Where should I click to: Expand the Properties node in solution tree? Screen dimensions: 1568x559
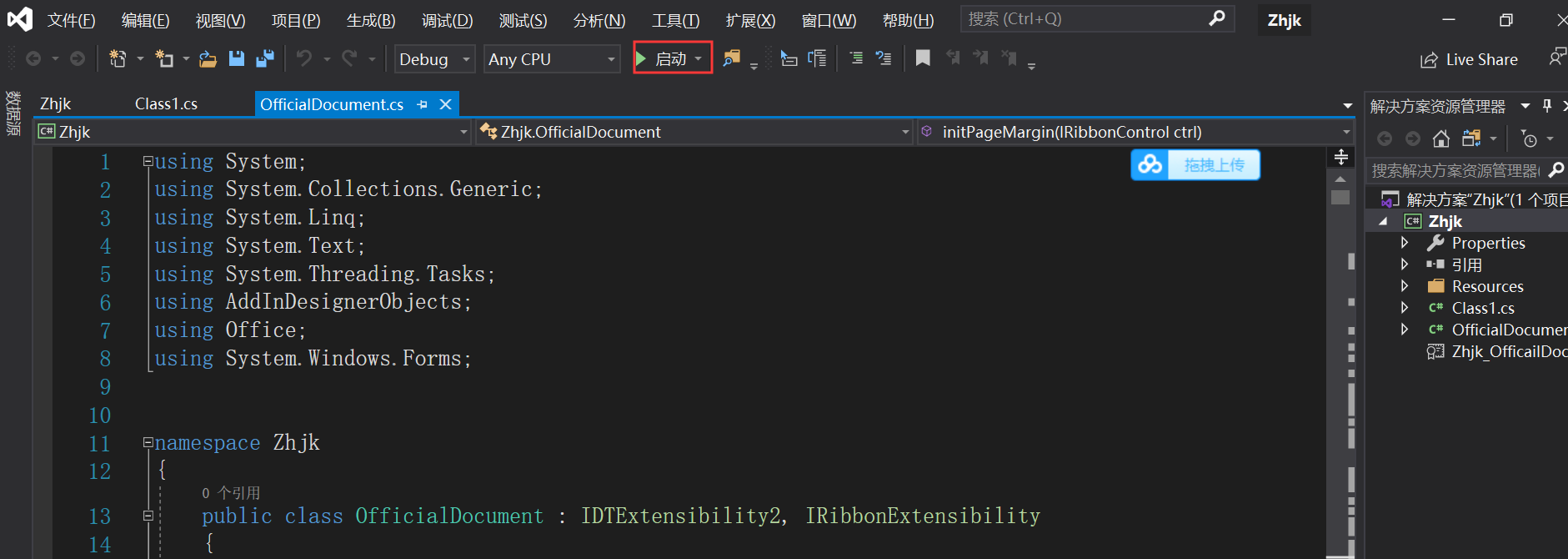[x=1405, y=243]
